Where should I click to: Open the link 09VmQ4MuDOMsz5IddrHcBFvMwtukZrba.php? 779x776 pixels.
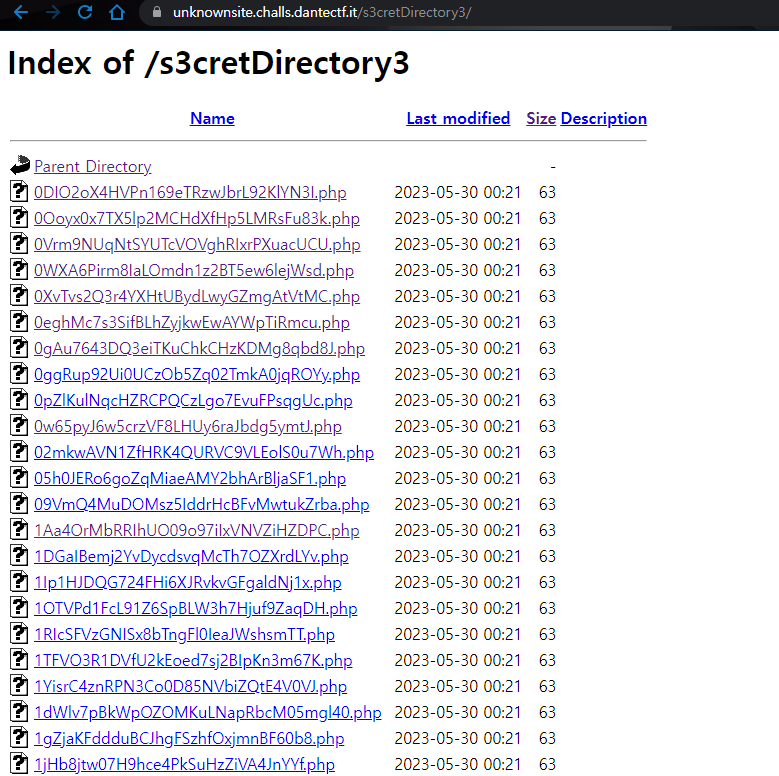pos(202,504)
